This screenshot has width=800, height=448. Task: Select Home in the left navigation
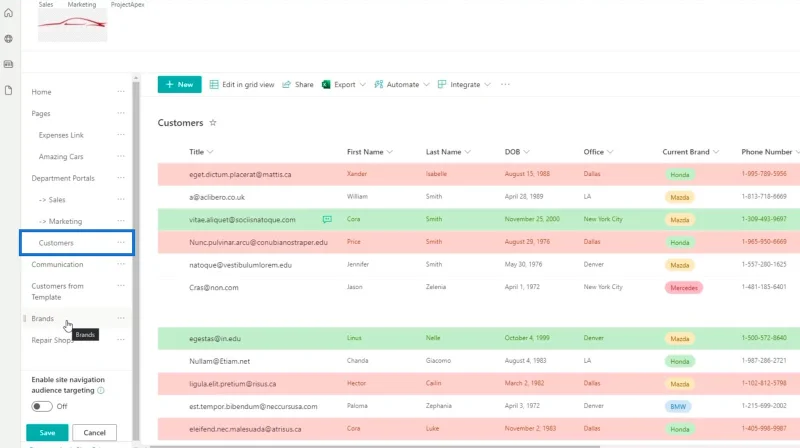(x=41, y=92)
